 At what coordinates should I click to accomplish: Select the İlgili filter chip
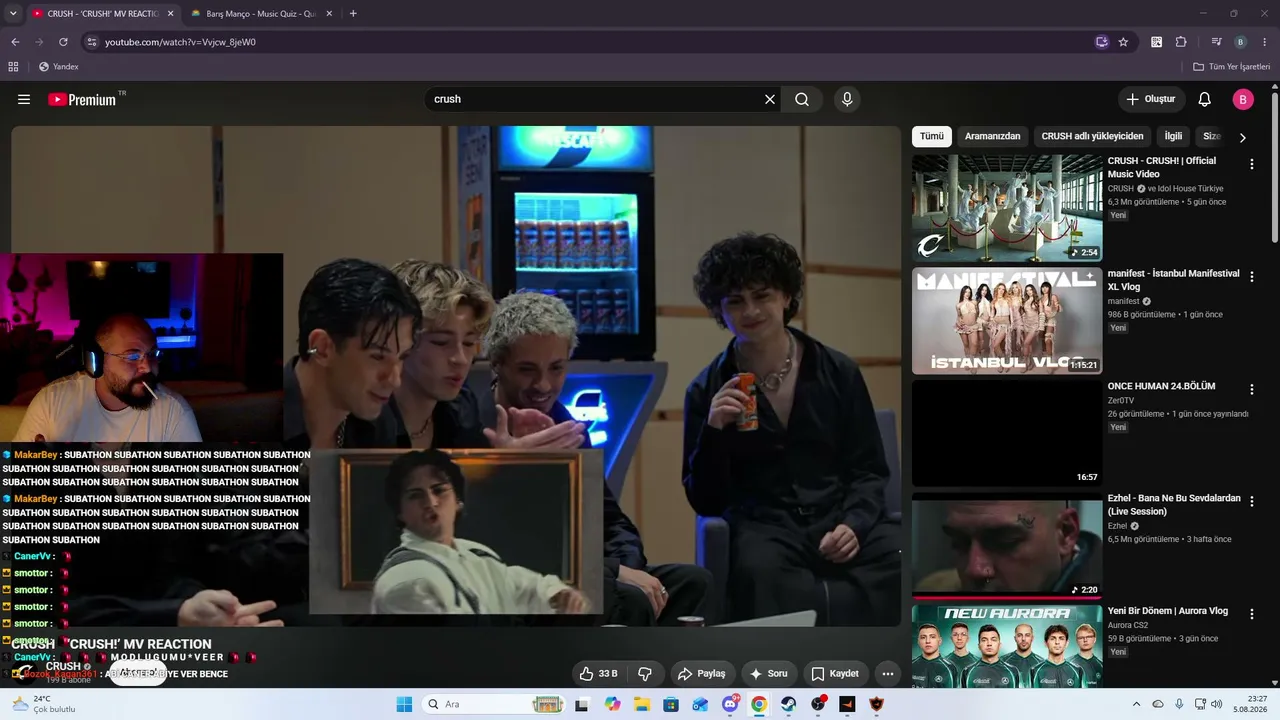click(1173, 136)
